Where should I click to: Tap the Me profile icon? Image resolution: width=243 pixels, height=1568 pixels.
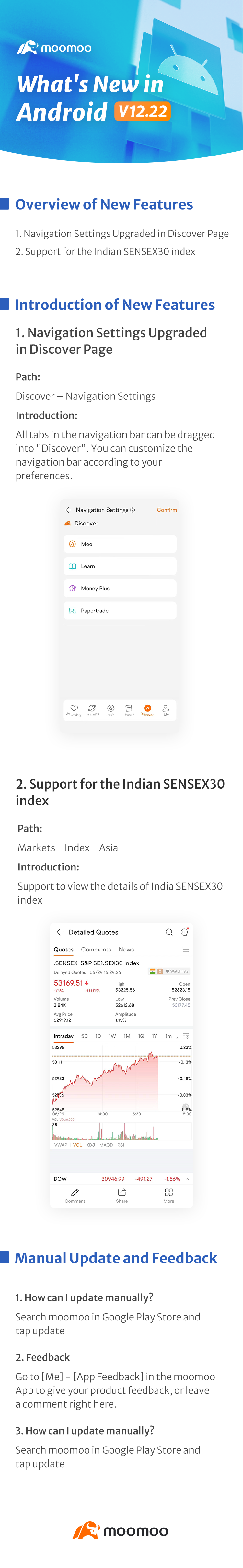[x=166, y=708]
